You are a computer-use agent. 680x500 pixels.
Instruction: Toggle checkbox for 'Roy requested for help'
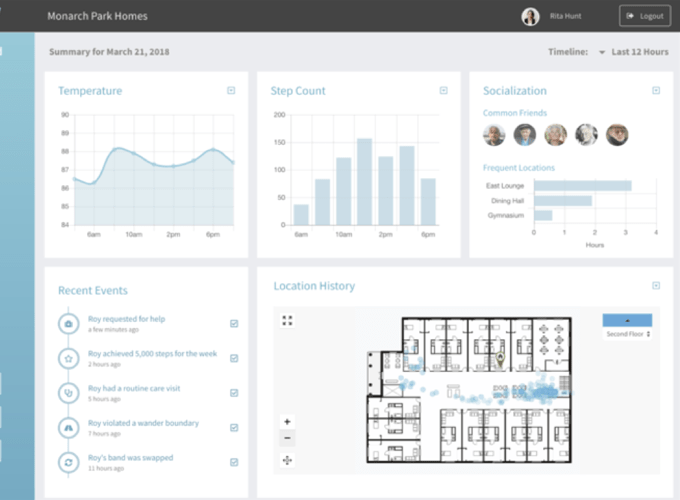point(234,323)
